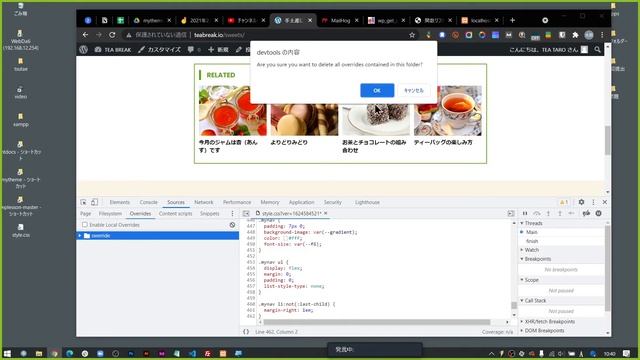
Task: Open DevTools customize menu dots
Action: [593, 202]
